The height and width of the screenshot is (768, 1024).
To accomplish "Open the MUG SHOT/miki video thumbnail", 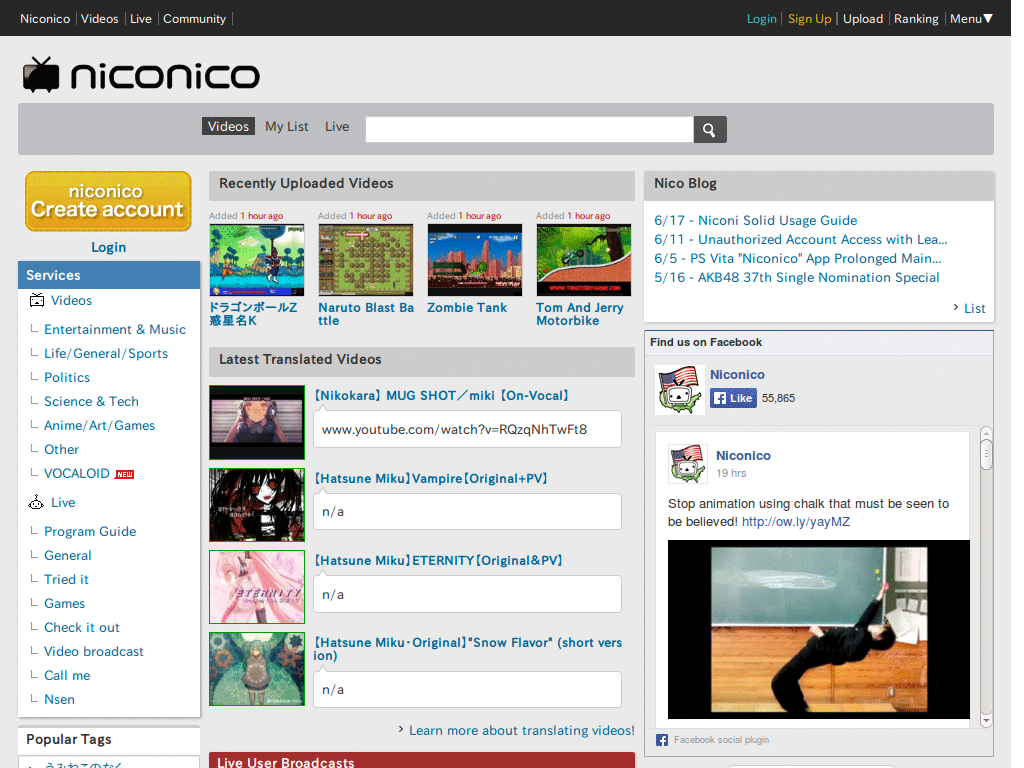I will [x=257, y=422].
